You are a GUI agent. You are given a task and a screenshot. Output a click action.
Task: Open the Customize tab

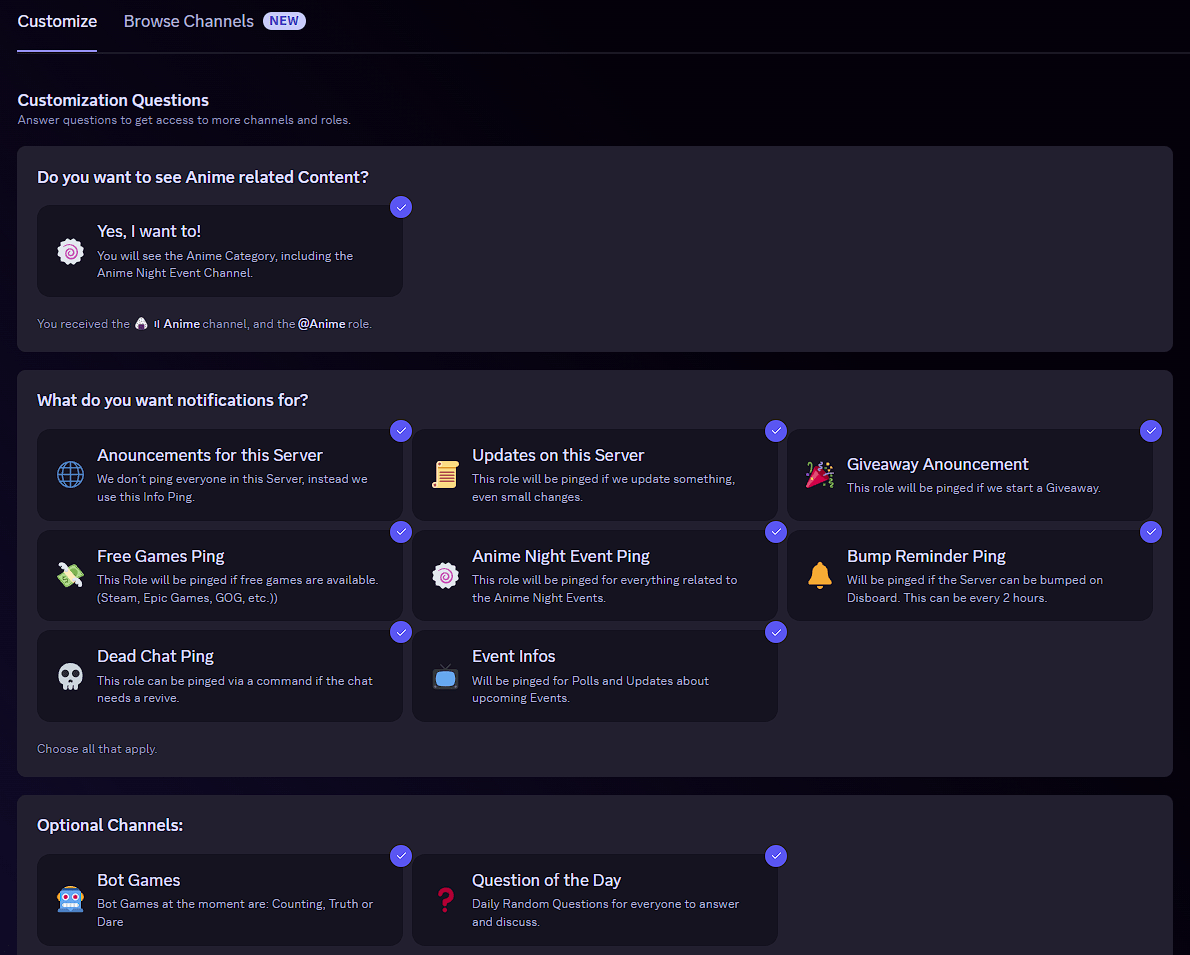[57, 21]
